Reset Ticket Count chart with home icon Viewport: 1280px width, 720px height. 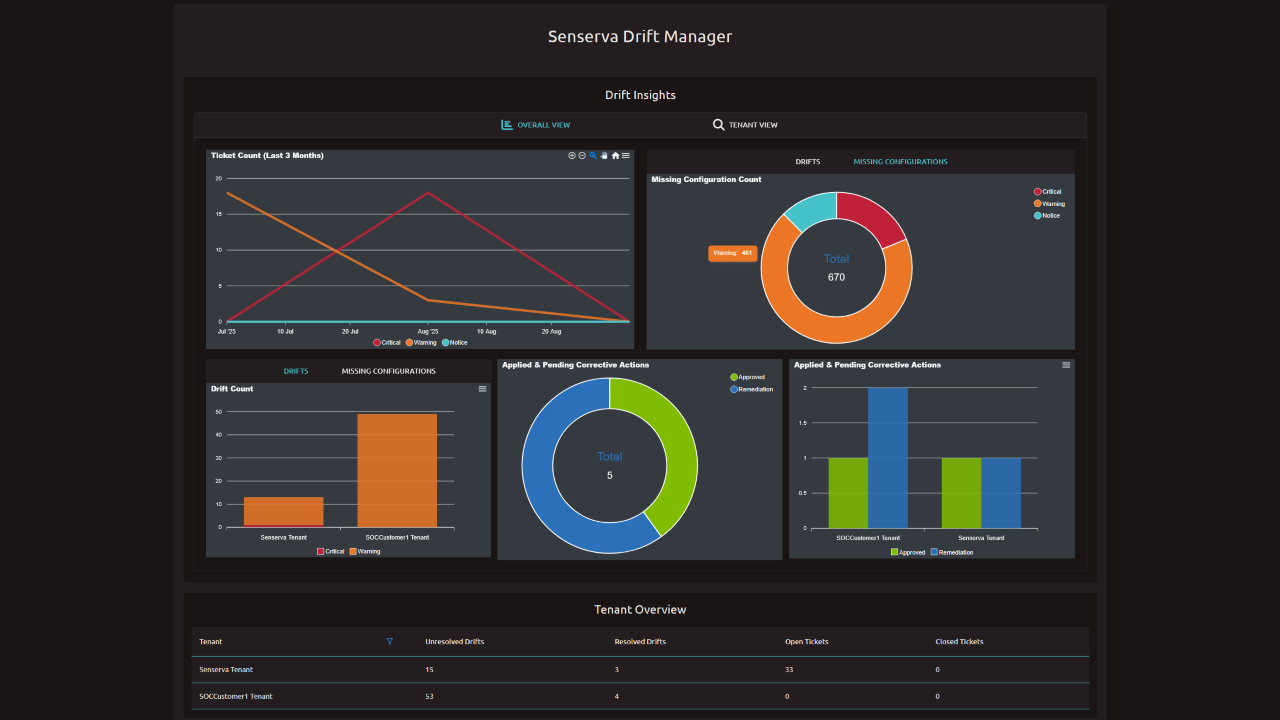(615, 156)
